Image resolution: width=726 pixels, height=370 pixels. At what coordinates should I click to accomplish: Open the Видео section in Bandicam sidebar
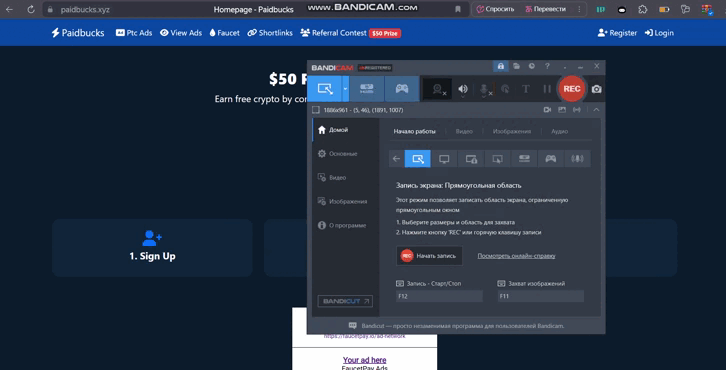(345, 178)
